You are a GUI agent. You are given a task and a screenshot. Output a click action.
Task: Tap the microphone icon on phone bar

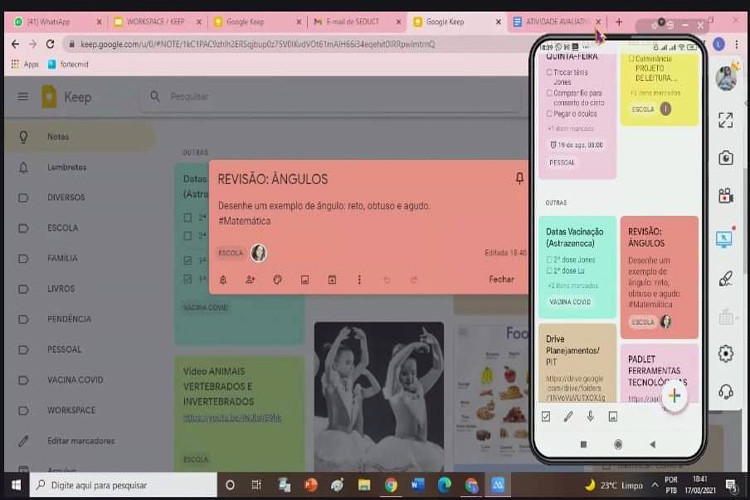tap(590, 416)
